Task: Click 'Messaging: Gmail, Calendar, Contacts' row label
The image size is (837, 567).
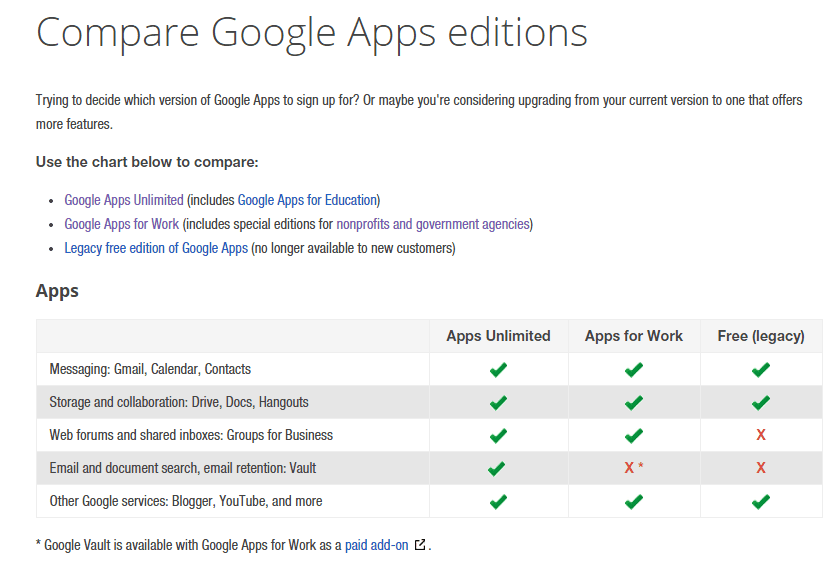Action: (150, 369)
